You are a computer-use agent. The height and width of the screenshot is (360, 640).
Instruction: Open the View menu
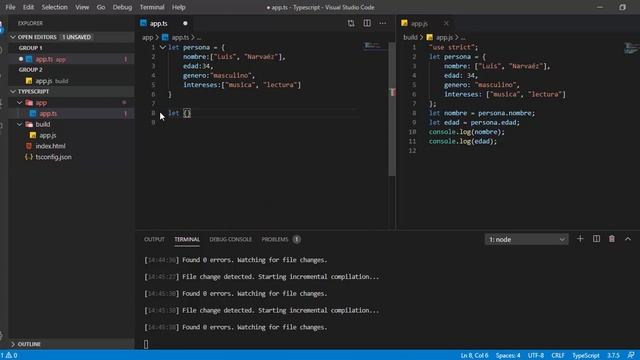click(82, 7)
